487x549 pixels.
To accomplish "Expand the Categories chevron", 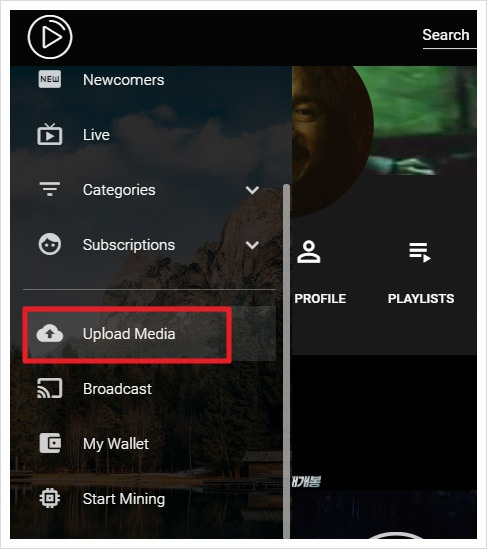I will (x=252, y=190).
